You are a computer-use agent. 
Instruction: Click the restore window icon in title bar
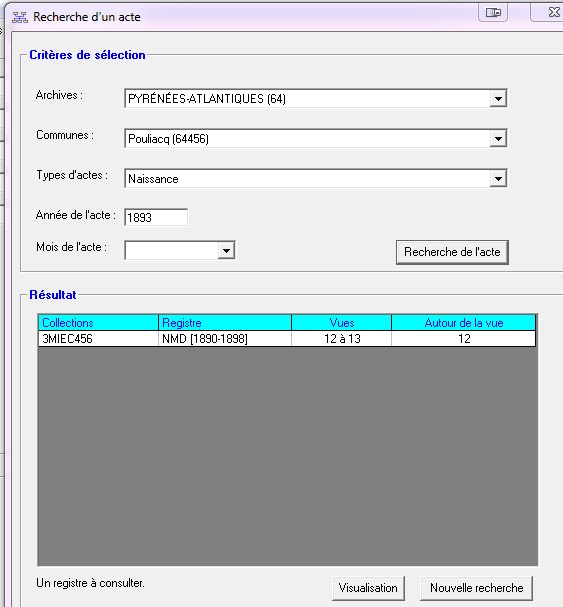pos(493,12)
